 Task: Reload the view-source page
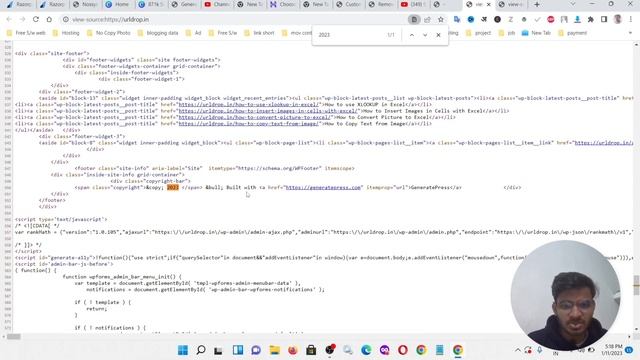[36, 19]
